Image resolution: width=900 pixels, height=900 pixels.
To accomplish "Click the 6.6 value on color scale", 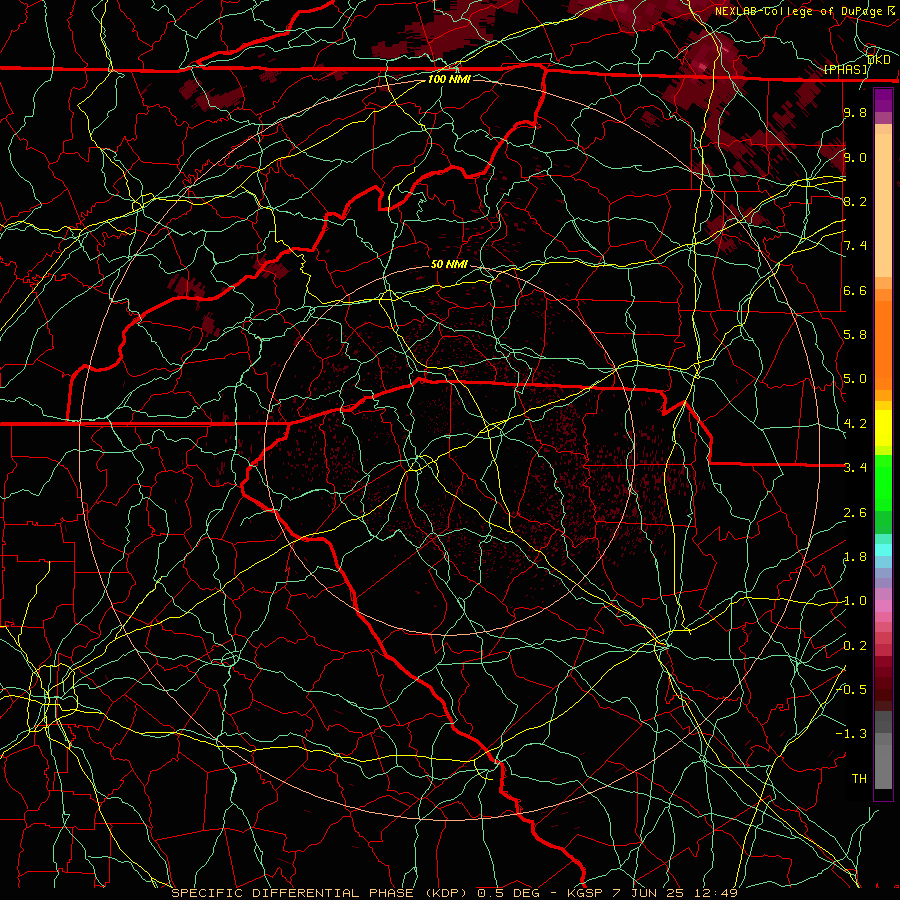I will pyautogui.click(x=855, y=290).
